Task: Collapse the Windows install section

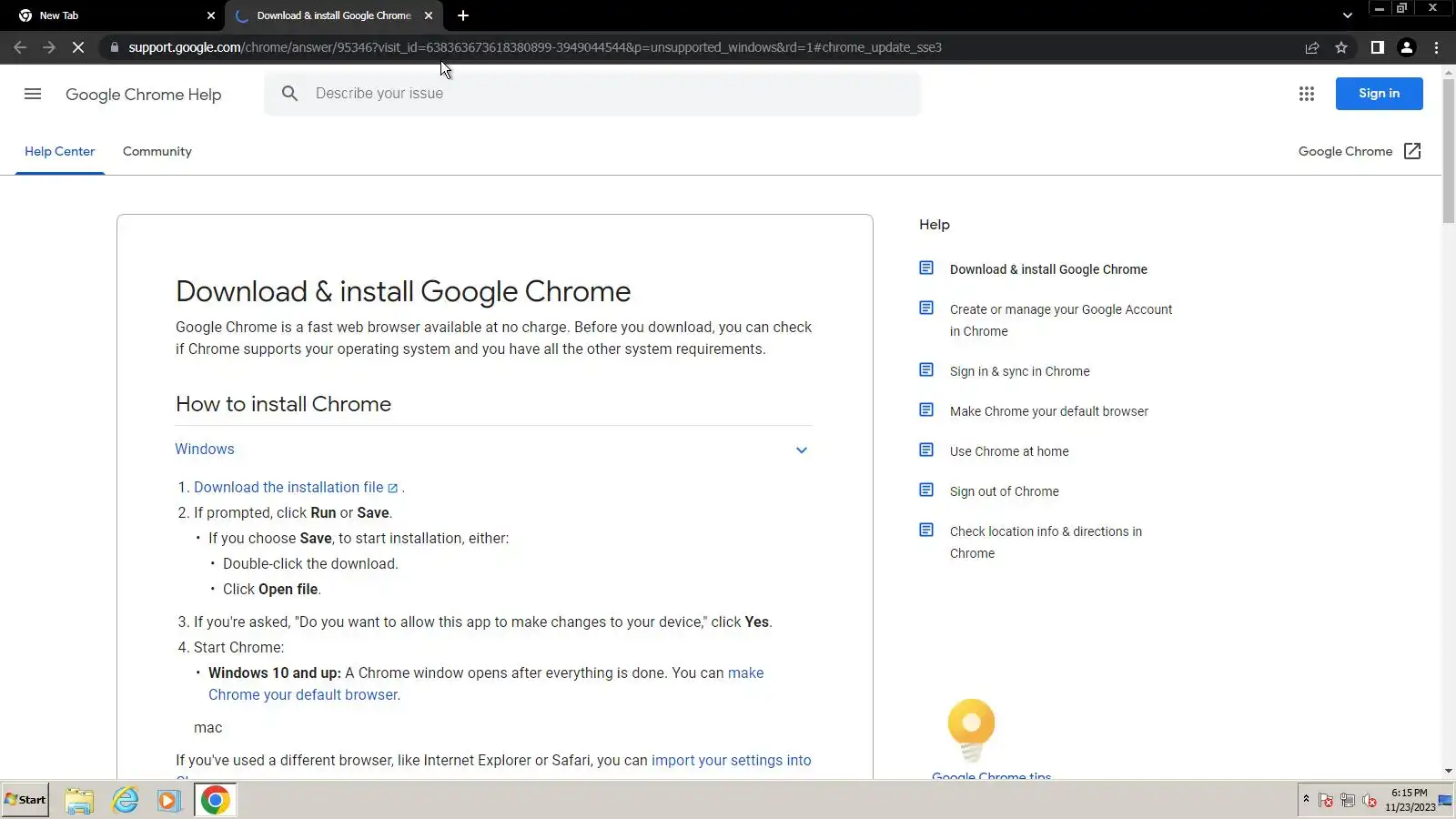Action: (x=802, y=450)
